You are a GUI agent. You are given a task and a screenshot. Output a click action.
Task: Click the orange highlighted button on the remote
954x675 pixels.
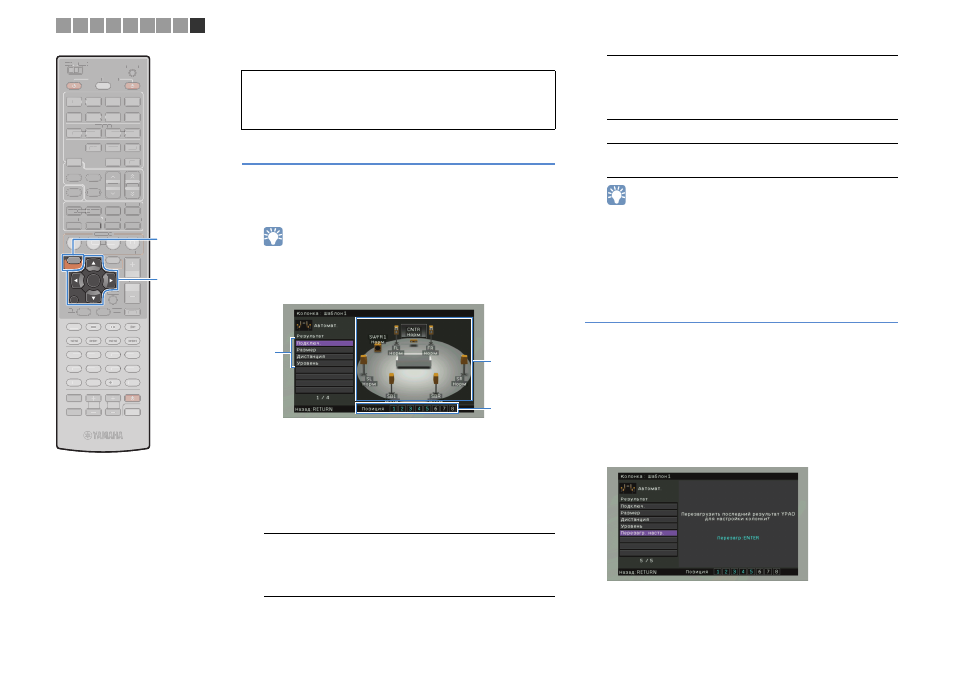[73, 262]
